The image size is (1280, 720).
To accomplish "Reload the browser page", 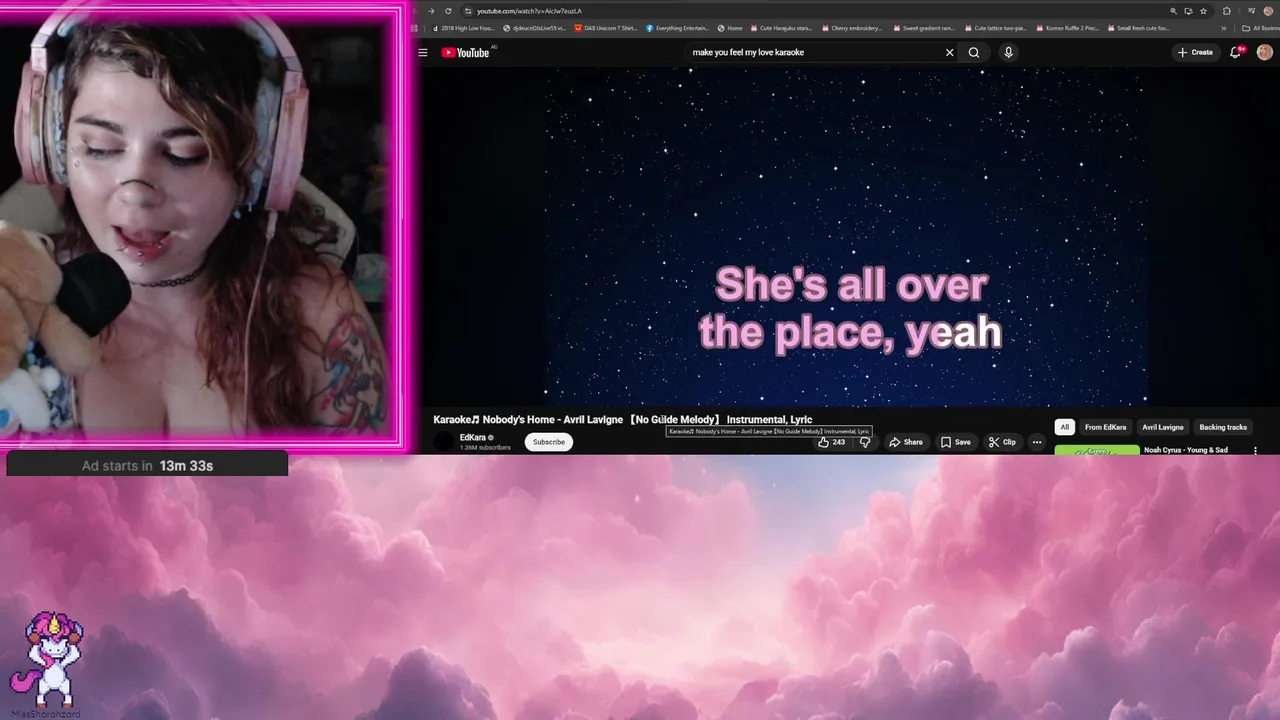I will [x=448, y=11].
